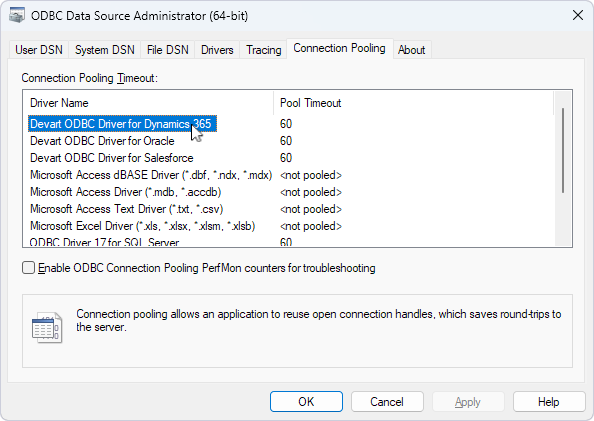Open the About tab
Image resolution: width=594 pixels, height=421 pixels.
point(411,50)
